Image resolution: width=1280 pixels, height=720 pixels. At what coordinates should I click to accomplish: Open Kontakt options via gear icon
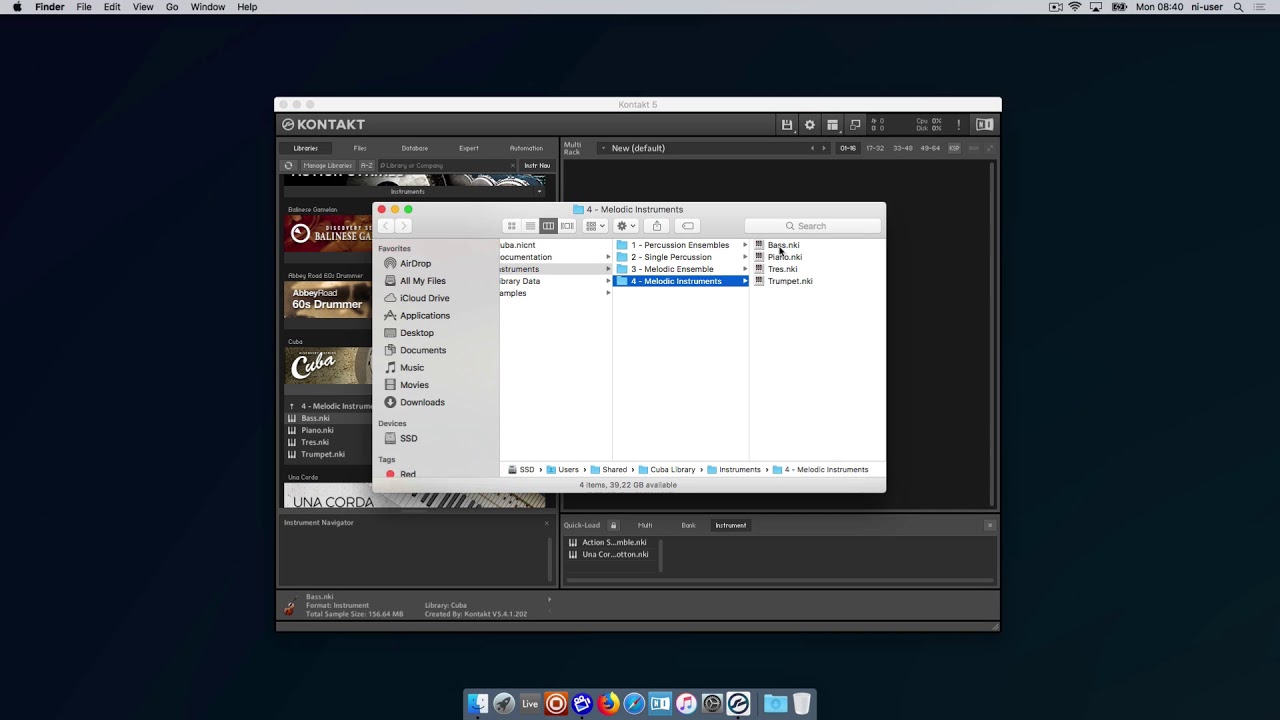(810, 125)
